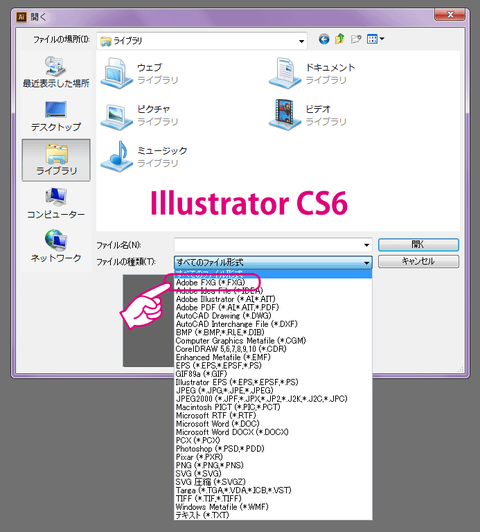The height and width of the screenshot is (532, 480).
Task: Select Microsoft Word DOCX (*.DOCX)
Action: tap(273, 432)
